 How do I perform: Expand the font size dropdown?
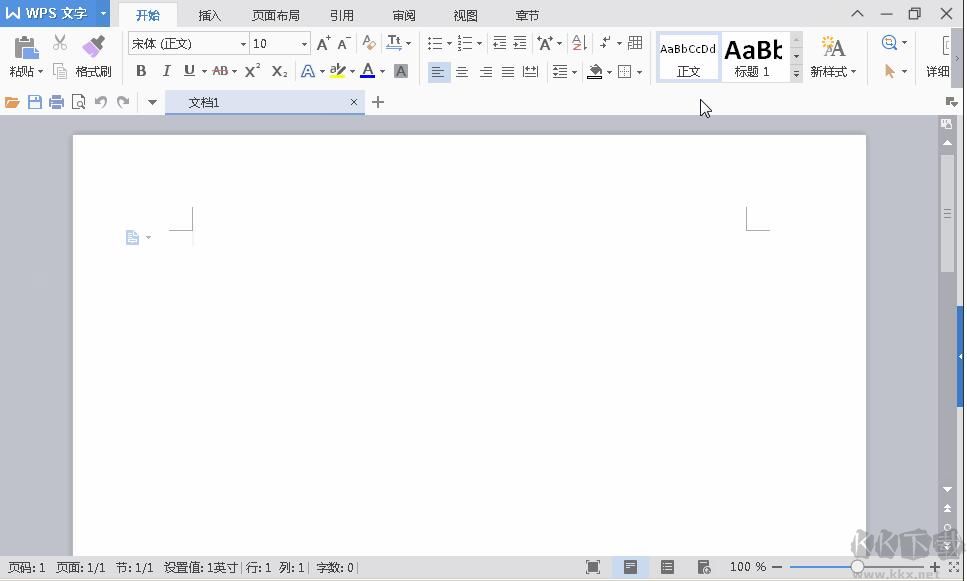[x=304, y=43]
